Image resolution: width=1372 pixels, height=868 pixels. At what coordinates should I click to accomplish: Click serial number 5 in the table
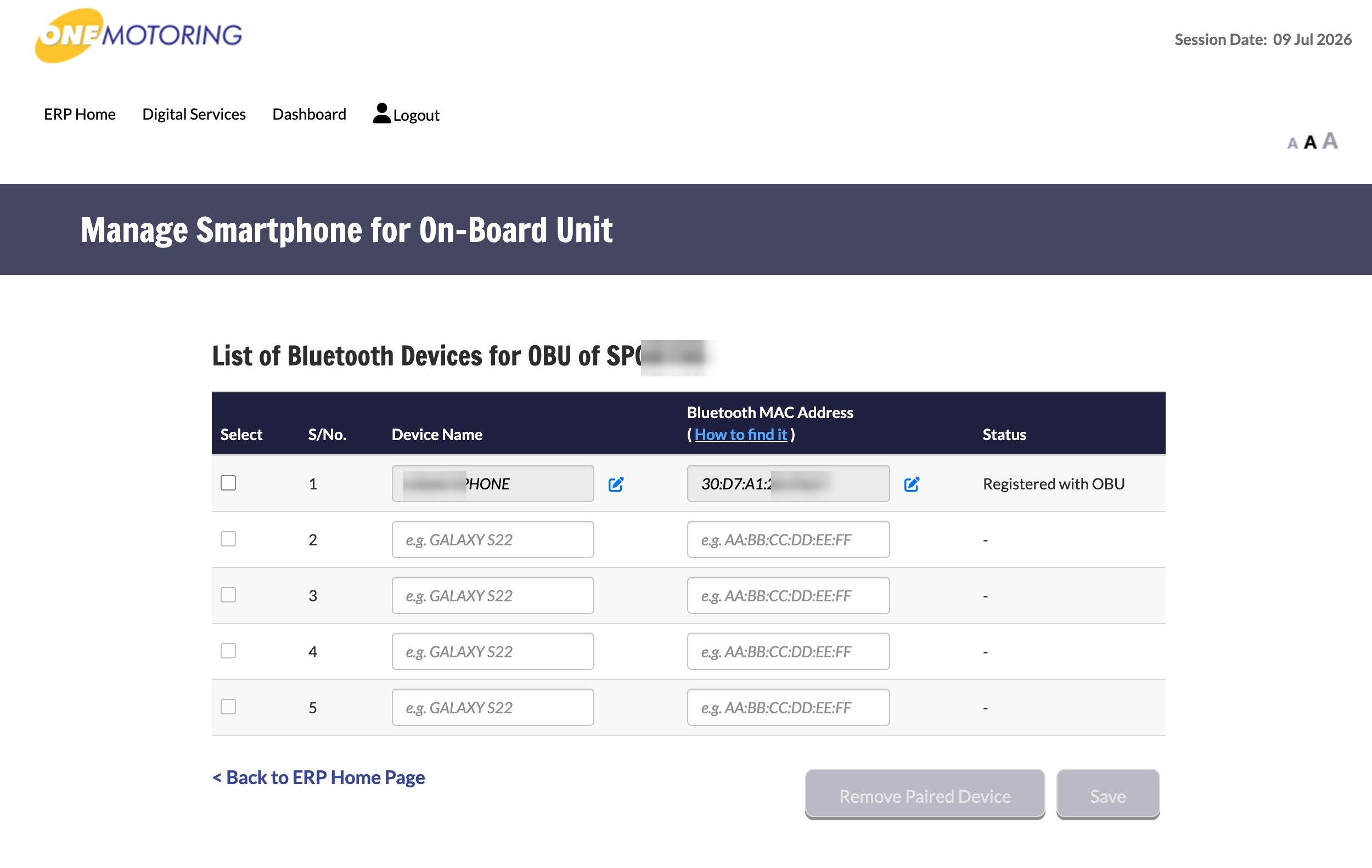pyautogui.click(x=313, y=707)
